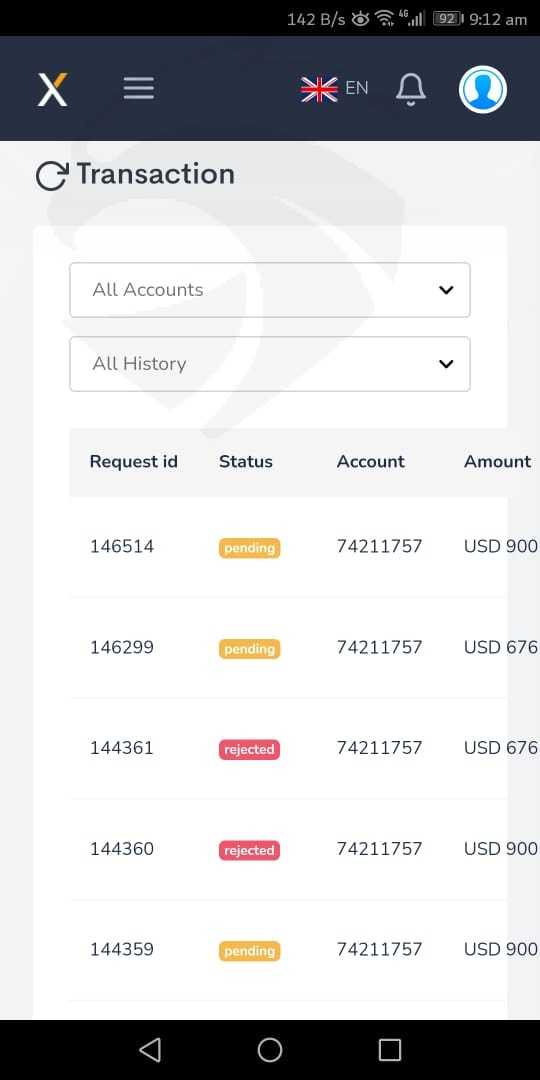This screenshot has height=1080, width=540.
Task: Open the notifications bell
Action: pyautogui.click(x=411, y=90)
